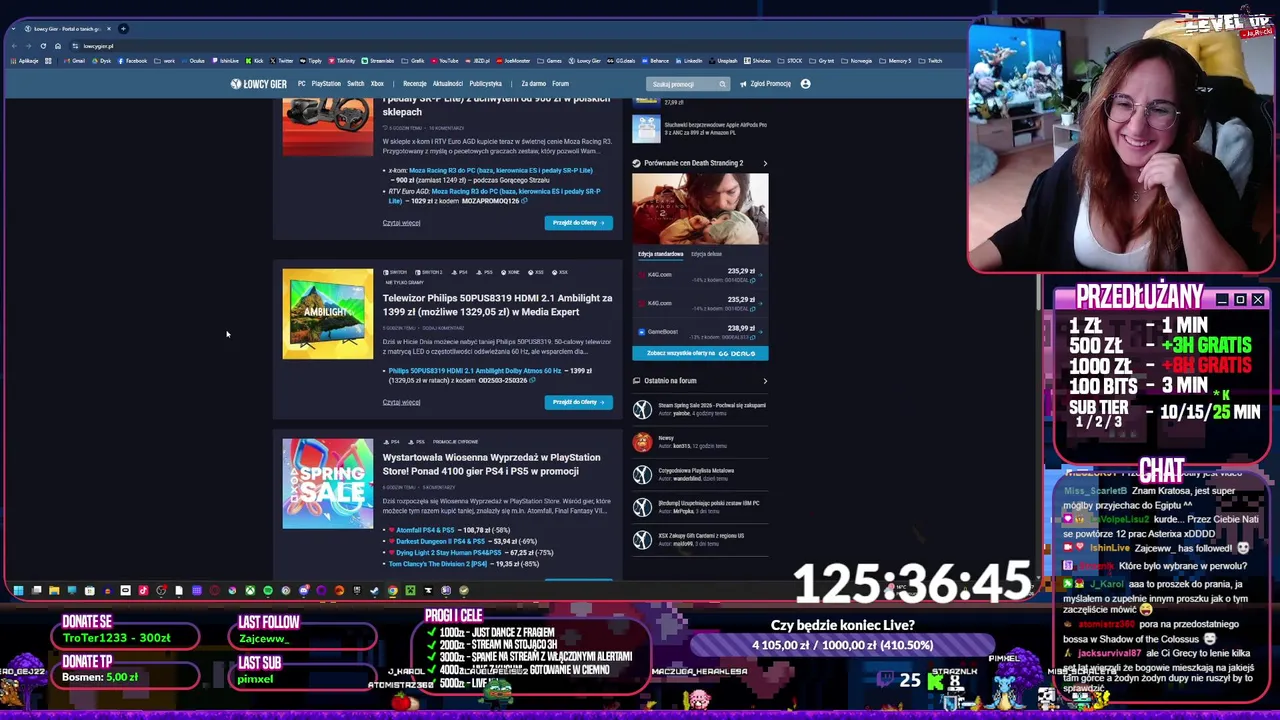Open Steam Spring Sale 2026 forum thread
Screen dimensions: 1280x720
tap(712, 405)
